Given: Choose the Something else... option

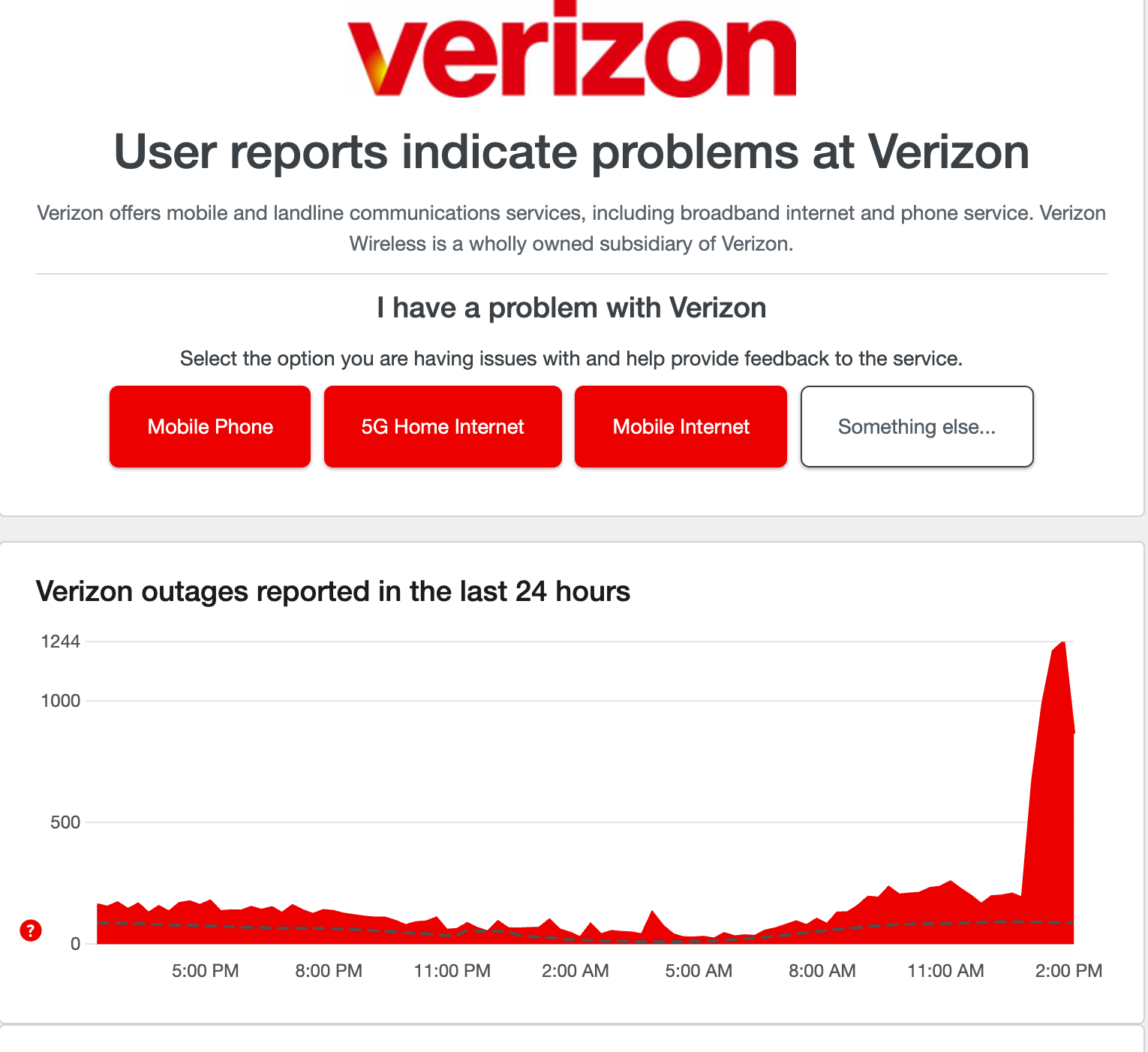Looking at the screenshot, I should (x=917, y=427).
